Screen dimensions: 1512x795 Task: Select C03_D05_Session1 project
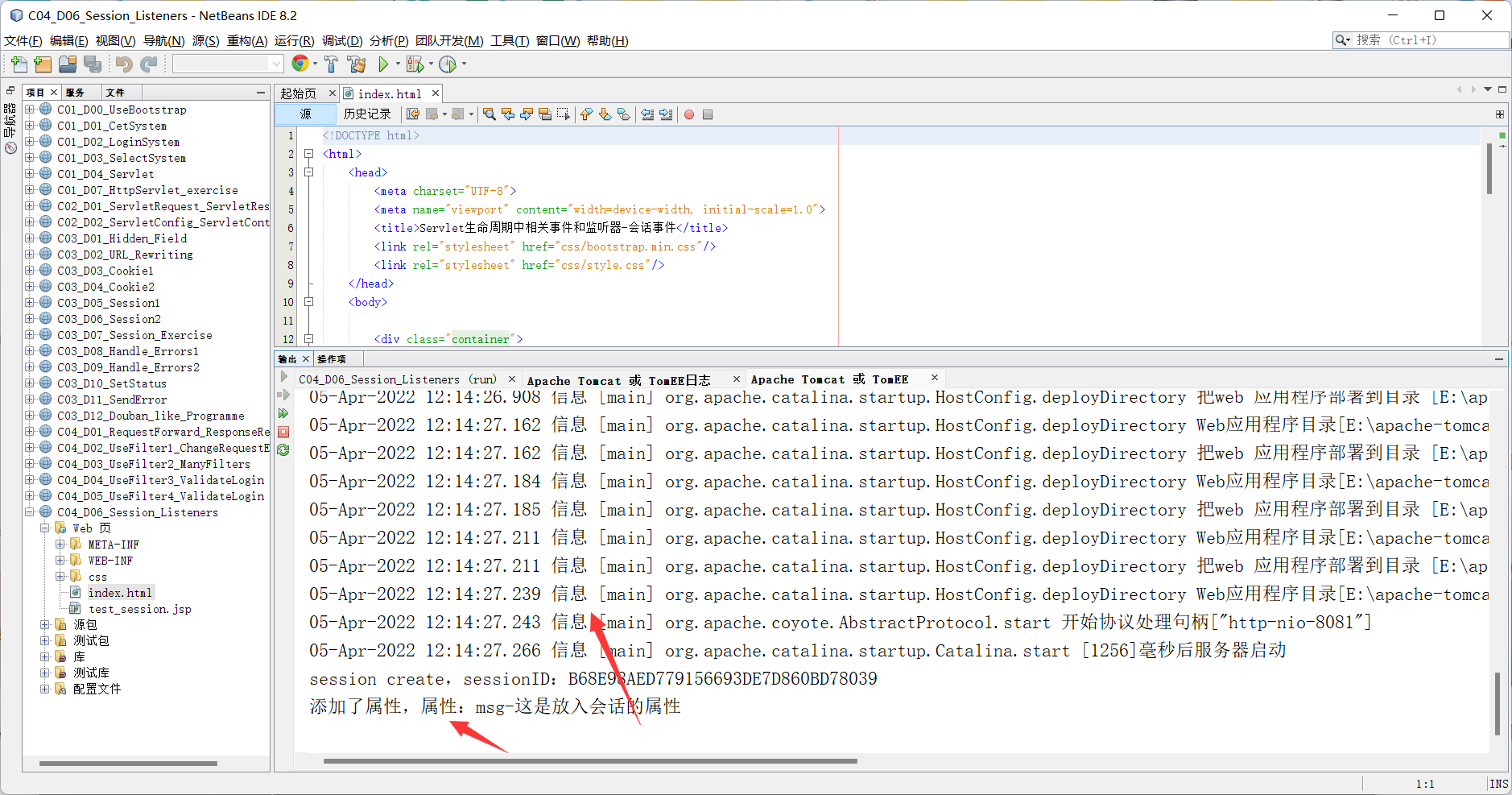pyautogui.click(x=109, y=303)
